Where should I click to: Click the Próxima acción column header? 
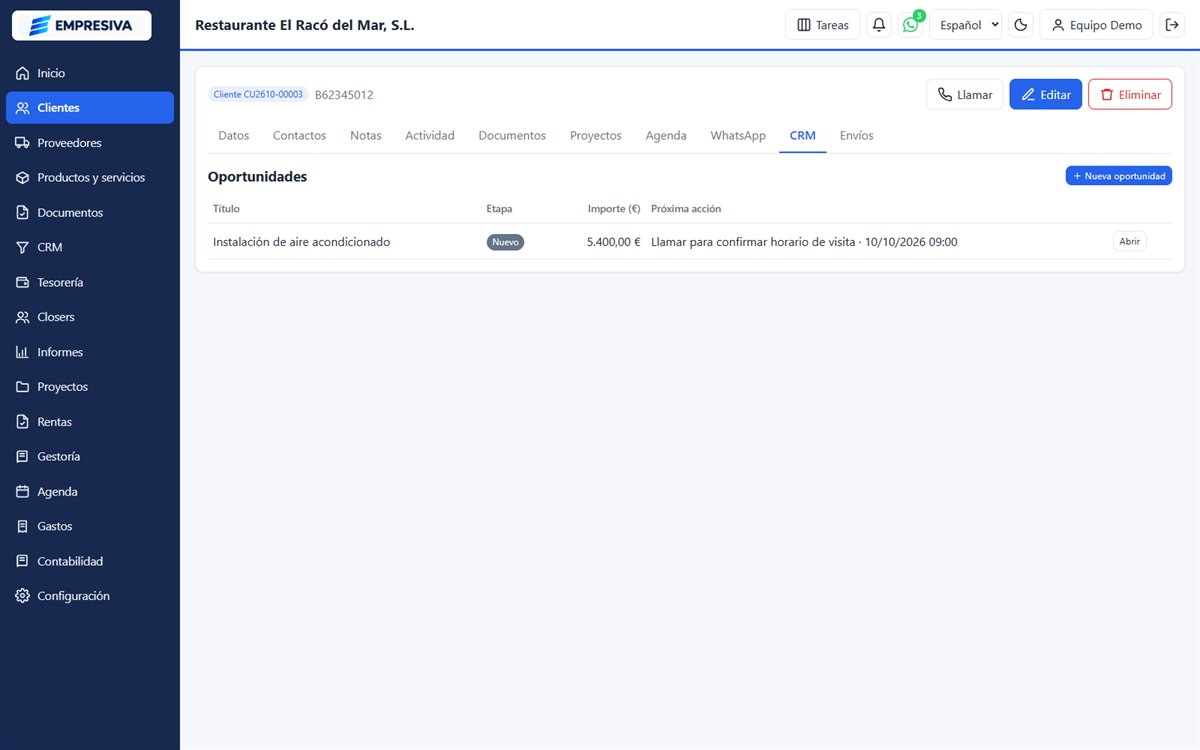tap(686, 209)
